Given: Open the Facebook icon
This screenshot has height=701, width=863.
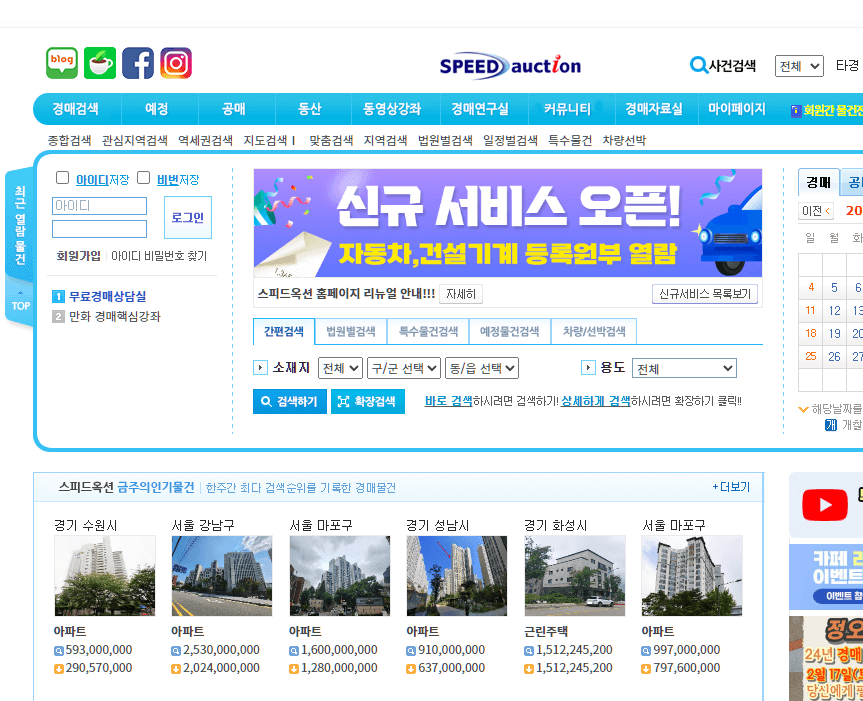Looking at the screenshot, I should click(x=137, y=62).
